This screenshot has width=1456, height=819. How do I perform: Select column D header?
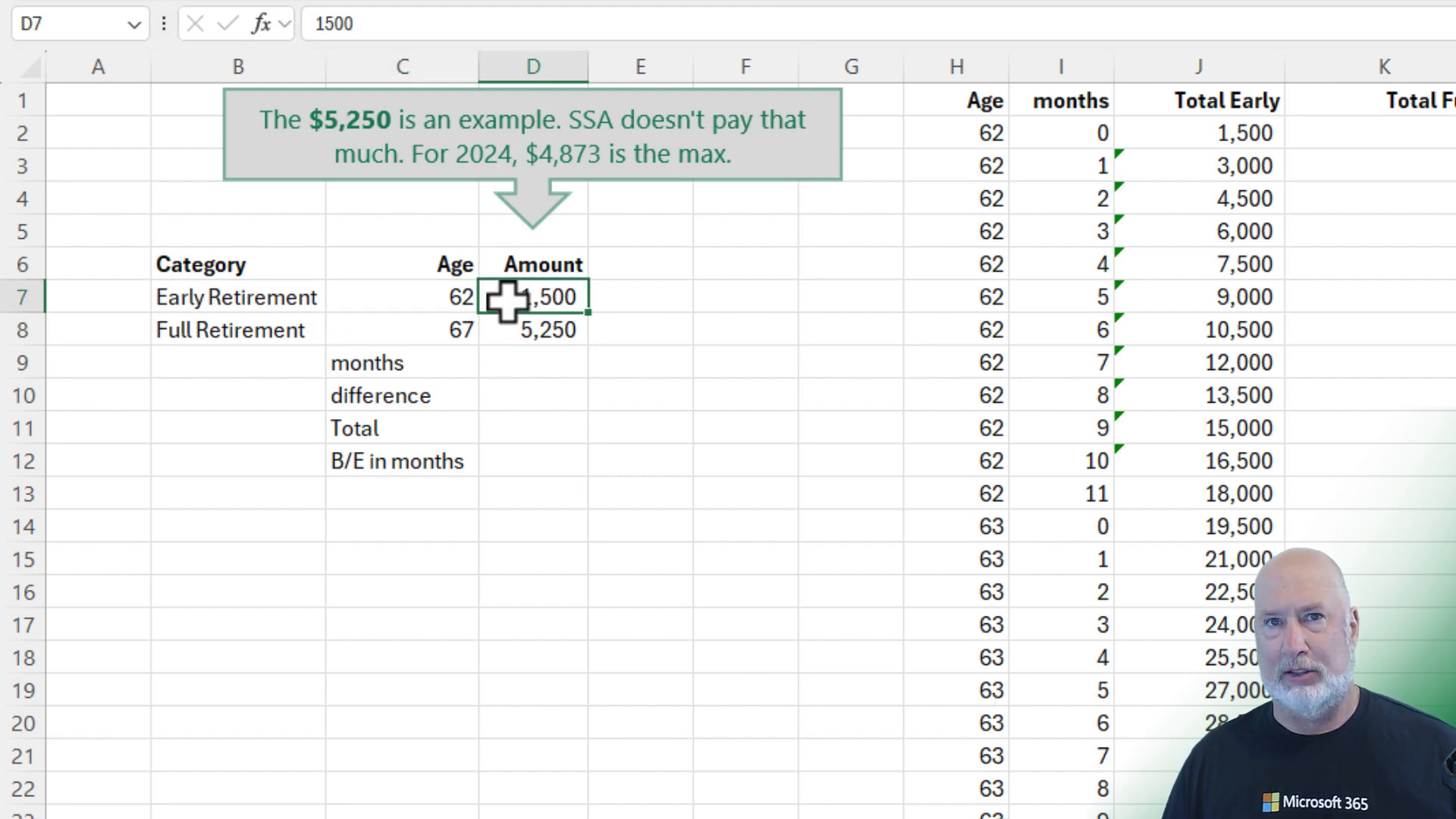pyautogui.click(x=533, y=67)
